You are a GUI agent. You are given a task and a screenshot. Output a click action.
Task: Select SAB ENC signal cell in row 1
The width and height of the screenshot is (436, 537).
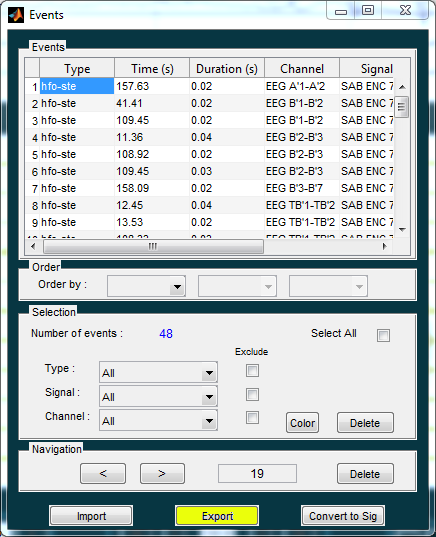[x=367, y=86]
